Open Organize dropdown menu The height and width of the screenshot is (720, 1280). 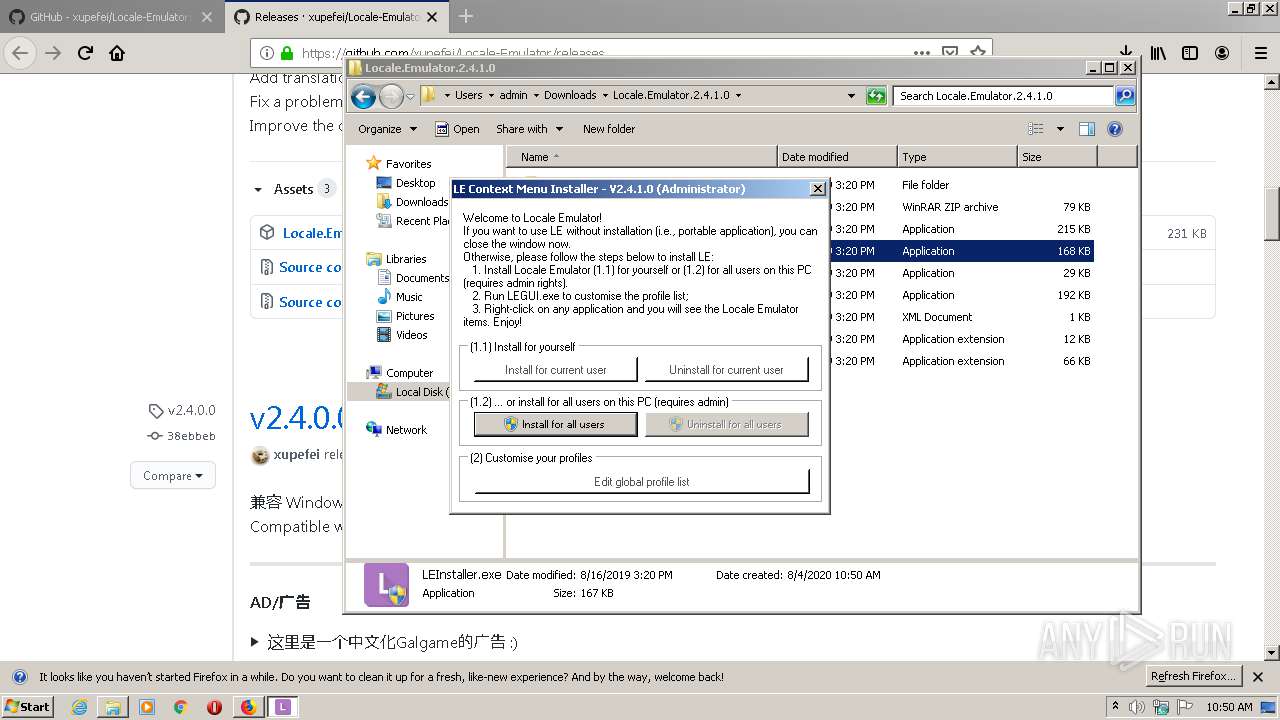[x=387, y=129]
